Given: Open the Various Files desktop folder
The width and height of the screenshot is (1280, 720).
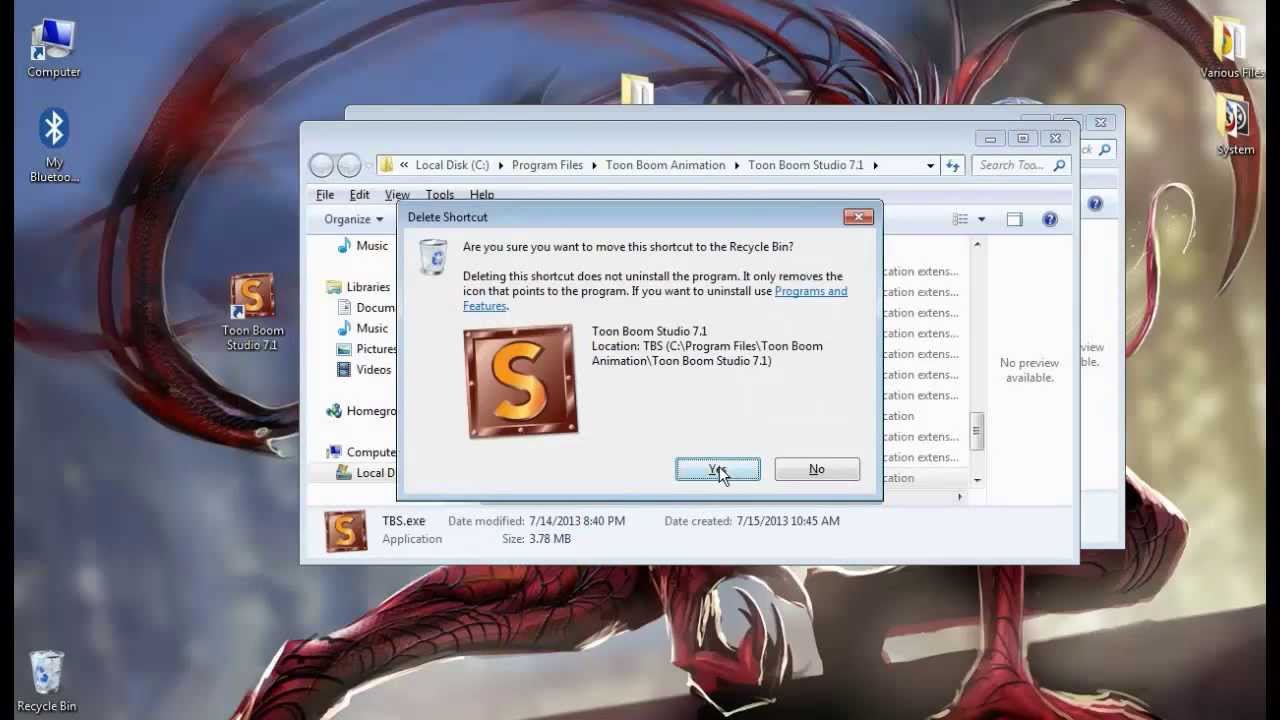Looking at the screenshot, I should [x=1232, y=48].
